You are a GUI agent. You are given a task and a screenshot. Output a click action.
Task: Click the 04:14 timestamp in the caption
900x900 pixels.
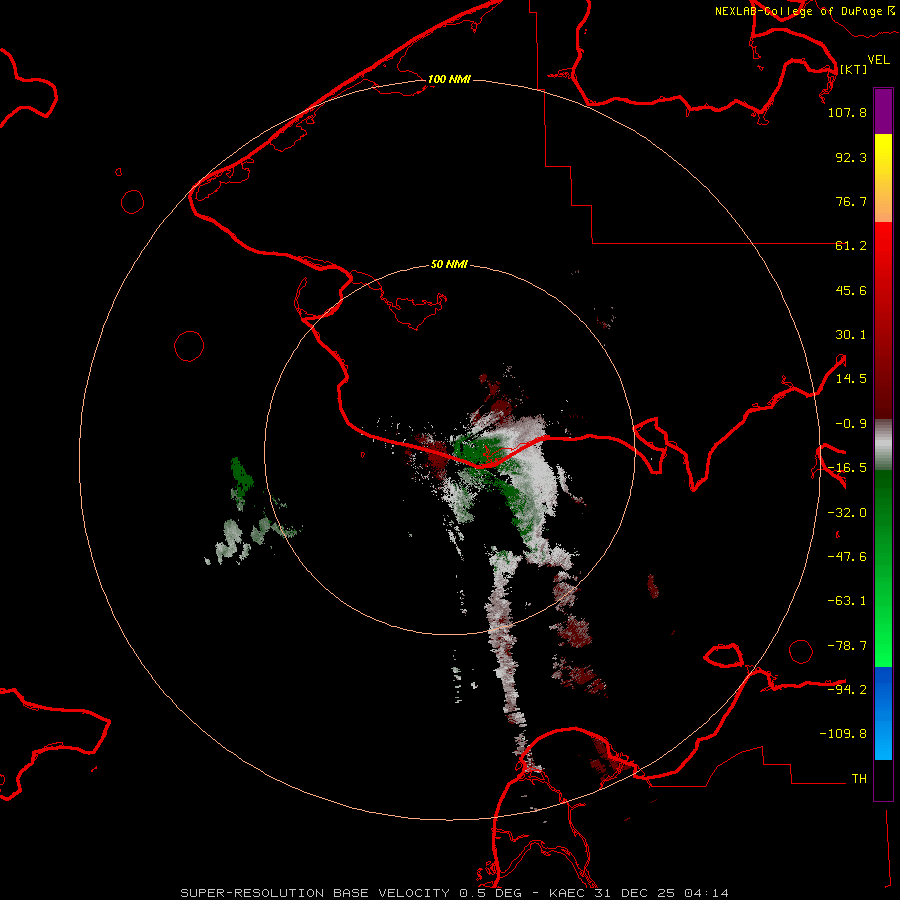pyautogui.click(x=707, y=893)
